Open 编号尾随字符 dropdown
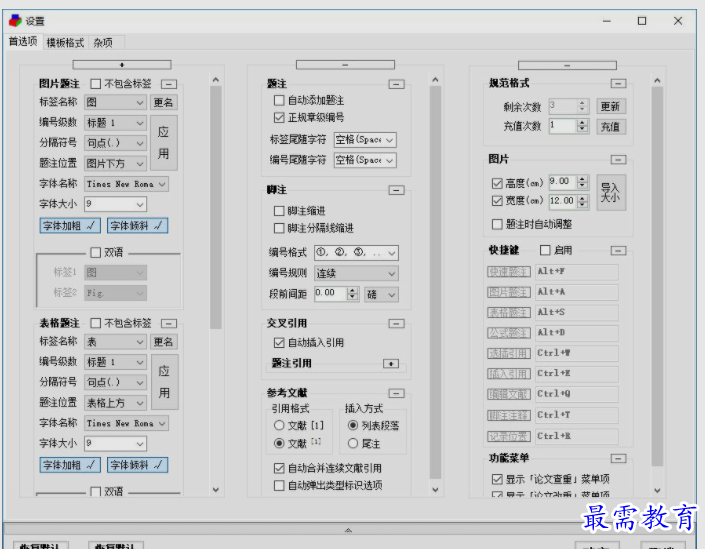Image resolution: width=705 pixels, height=549 pixels. point(365,160)
